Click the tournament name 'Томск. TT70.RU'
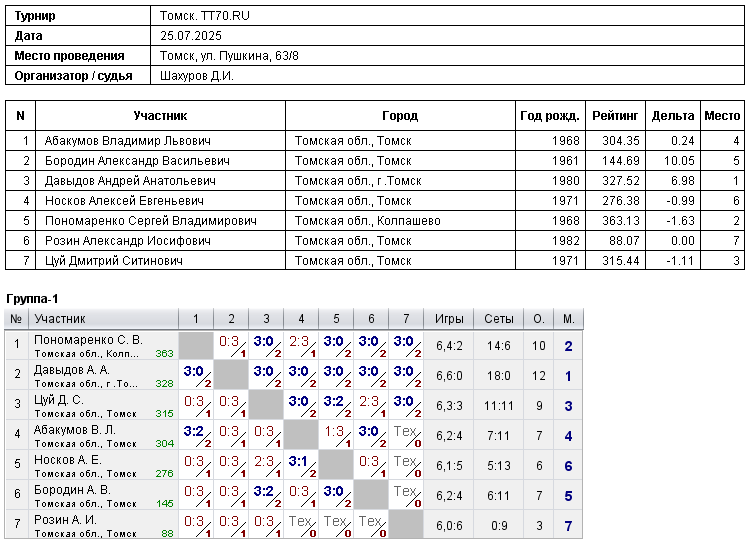Viewport: 750px width, 544px height. point(204,16)
